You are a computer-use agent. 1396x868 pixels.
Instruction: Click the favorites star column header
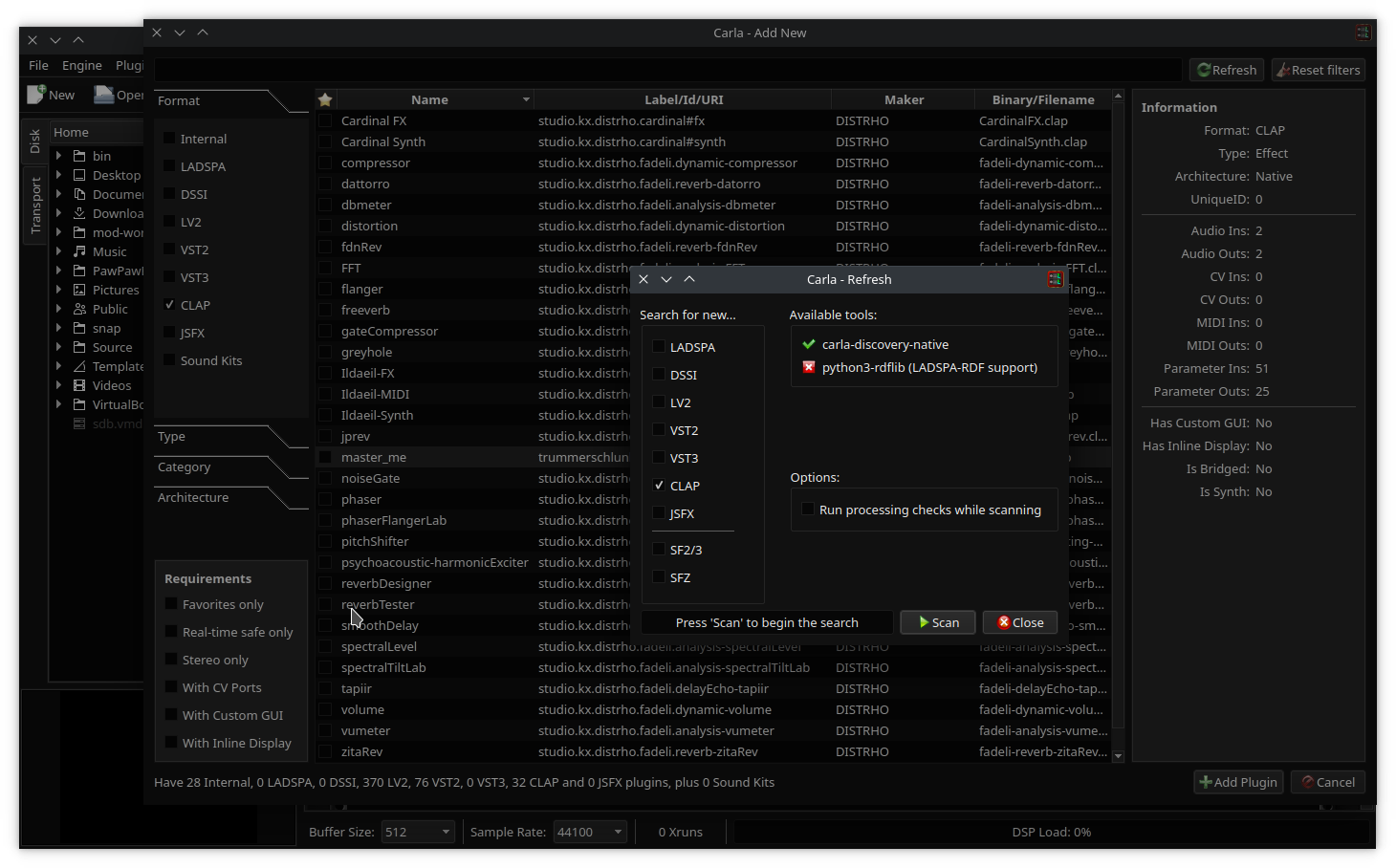pyautogui.click(x=325, y=99)
